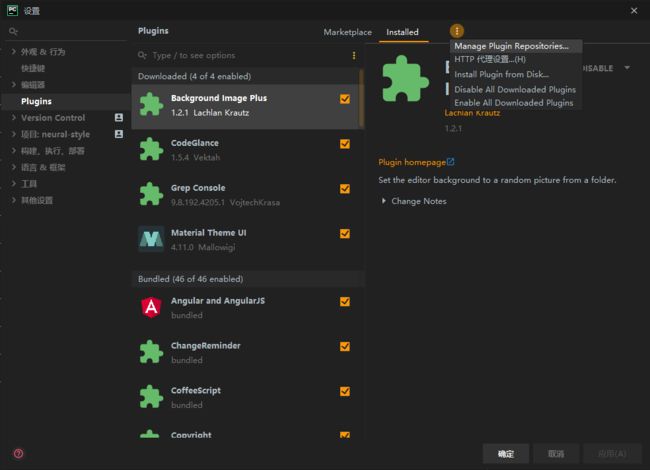This screenshot has width=650, height=470.
Task: Choose Install Plugin from Disk
Action: (516, 74)
